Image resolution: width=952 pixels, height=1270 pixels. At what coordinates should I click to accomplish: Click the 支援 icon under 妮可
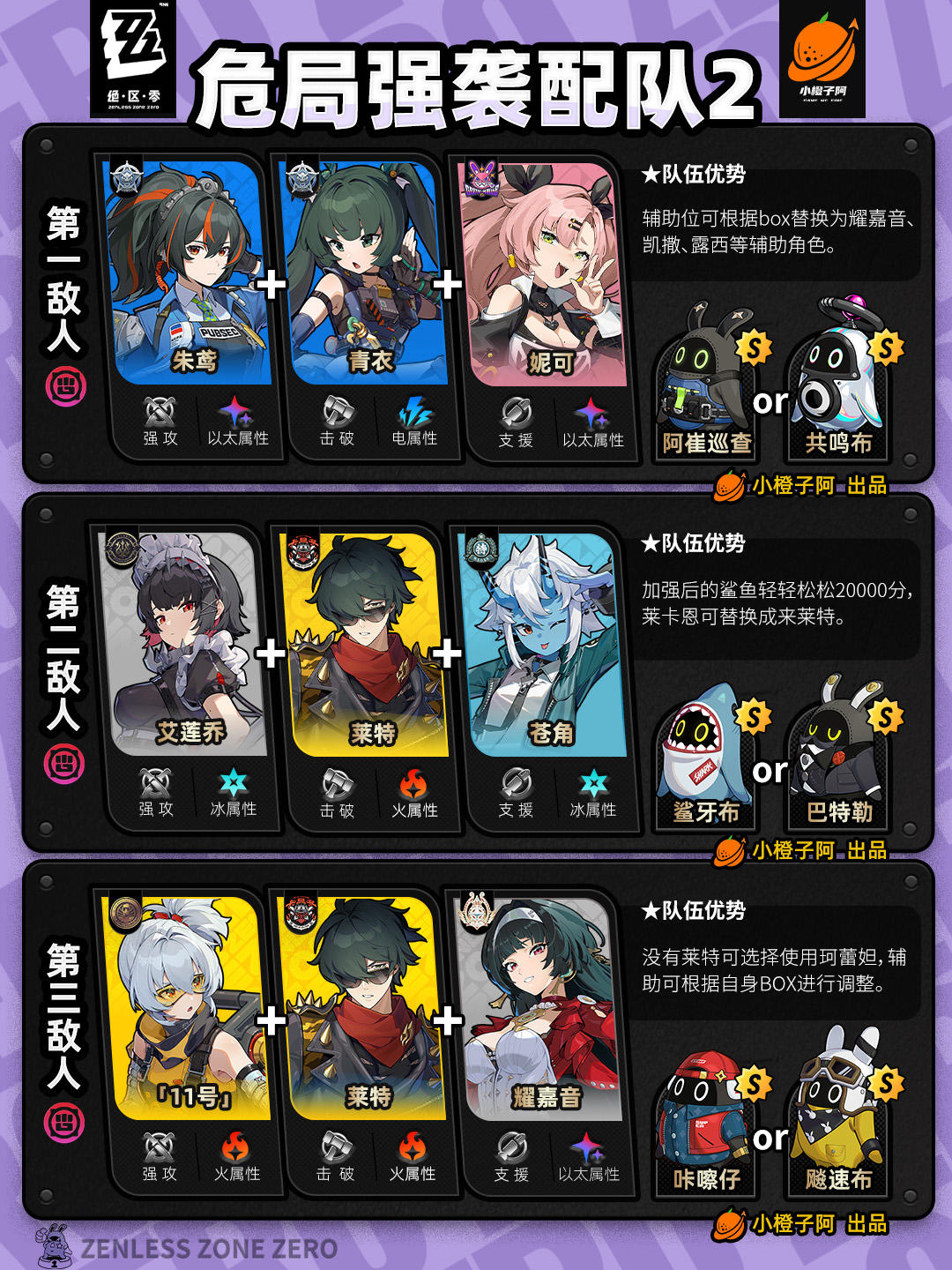(516, 412)
